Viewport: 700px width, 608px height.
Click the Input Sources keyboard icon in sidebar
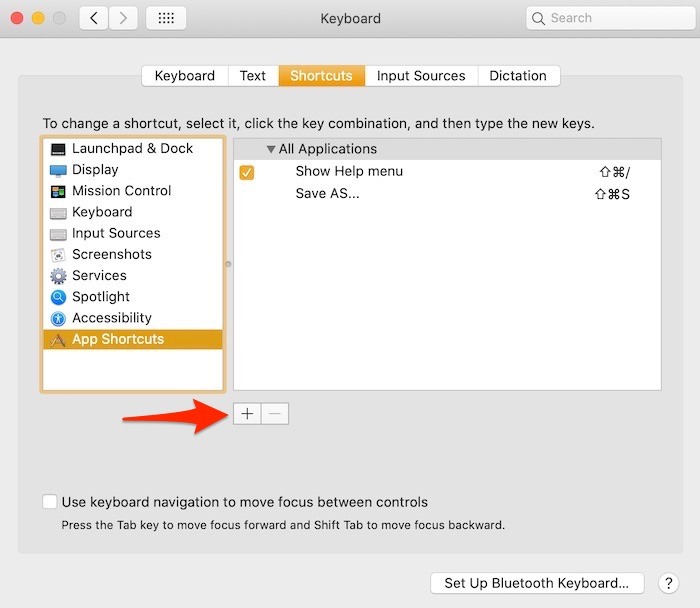pyautogui.click(x=58, y=234)
